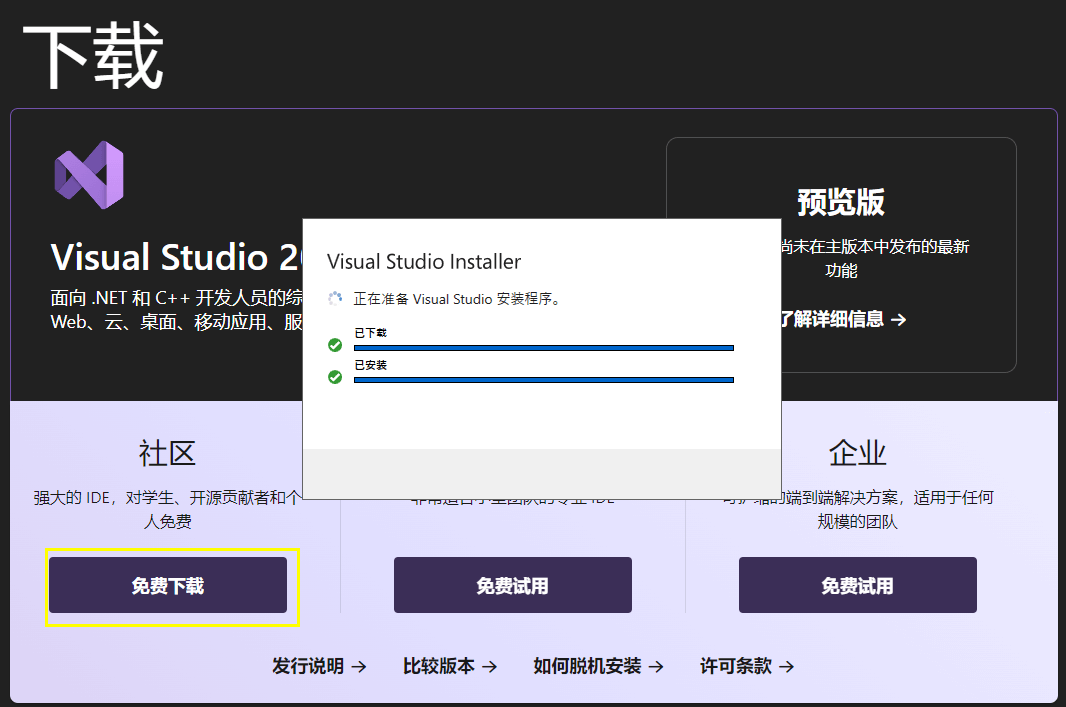This screenshot has height=707, width=1066.
Task: Click the 免费下载 button under 社区
Action: [x=168, y=585]
